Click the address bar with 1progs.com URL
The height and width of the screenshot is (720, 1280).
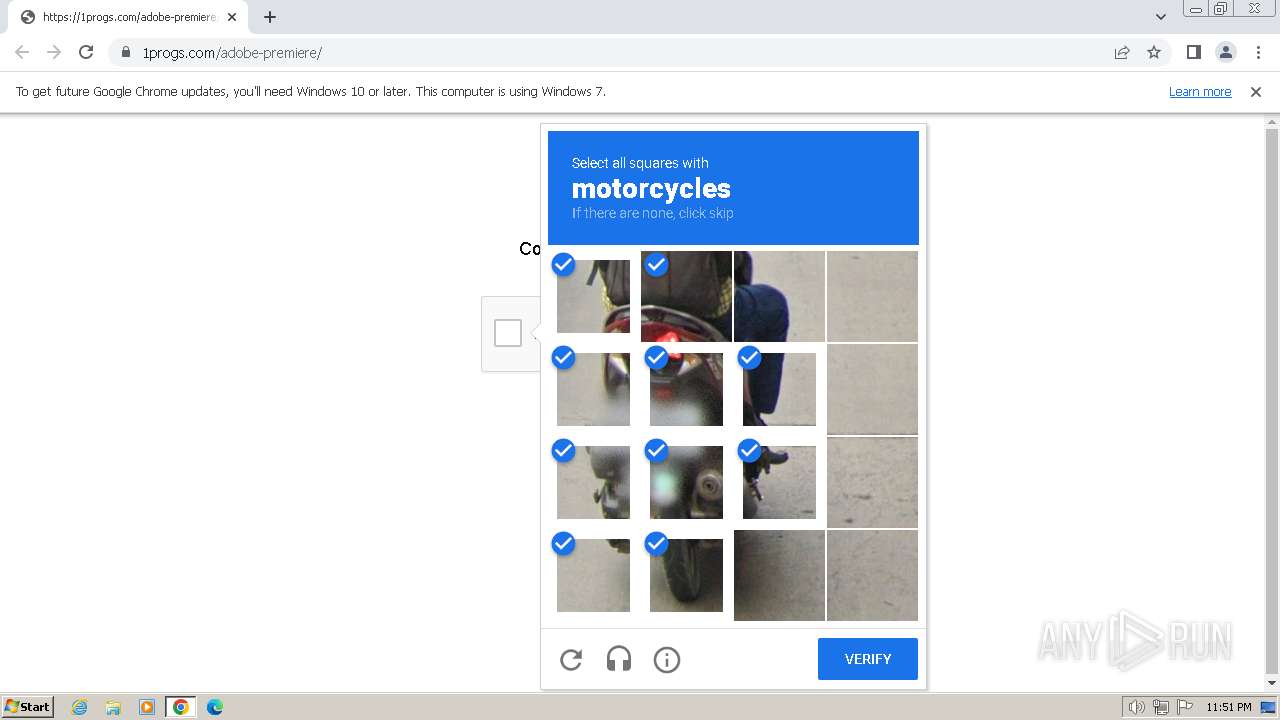610,52
